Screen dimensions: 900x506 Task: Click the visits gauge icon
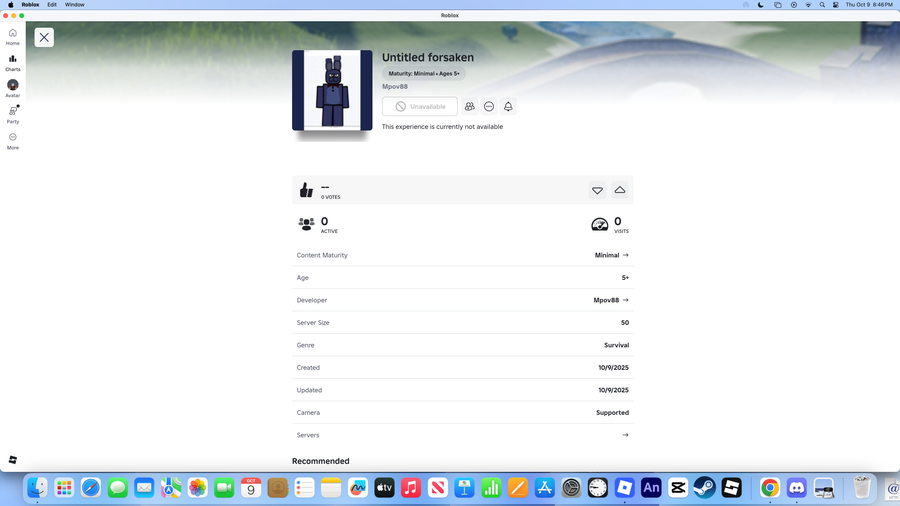point(600,224)
